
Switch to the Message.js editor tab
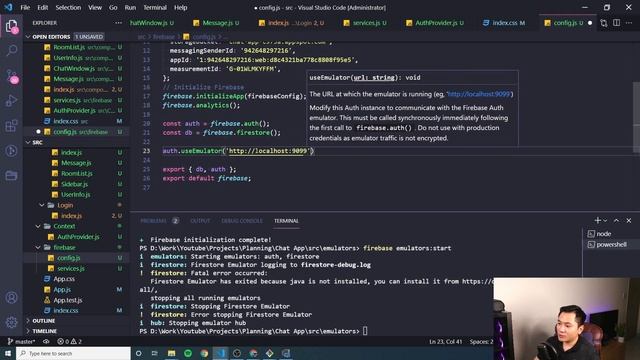[x=216, y=23]
